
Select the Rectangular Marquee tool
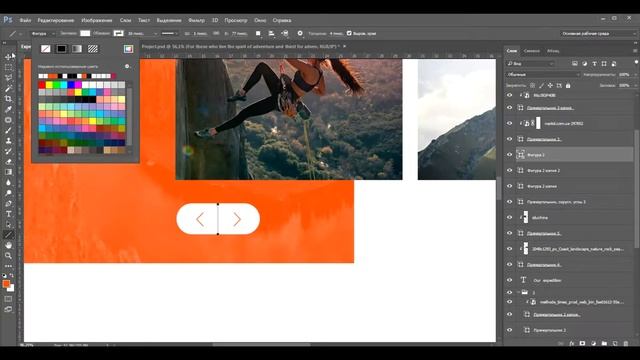pyautogui.click(x=8, y=67)
